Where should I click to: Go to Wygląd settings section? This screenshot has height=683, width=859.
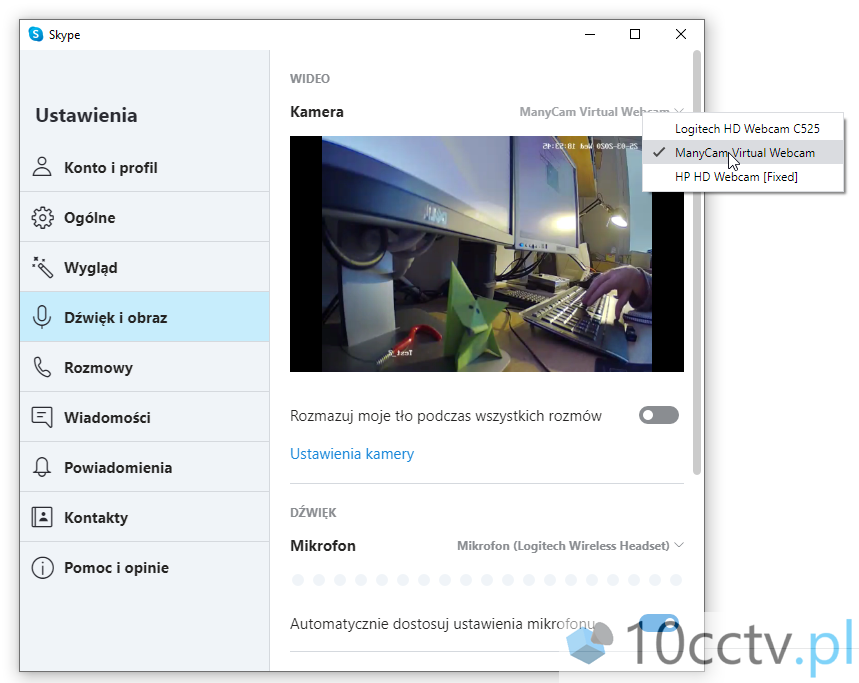coord(145,267)
